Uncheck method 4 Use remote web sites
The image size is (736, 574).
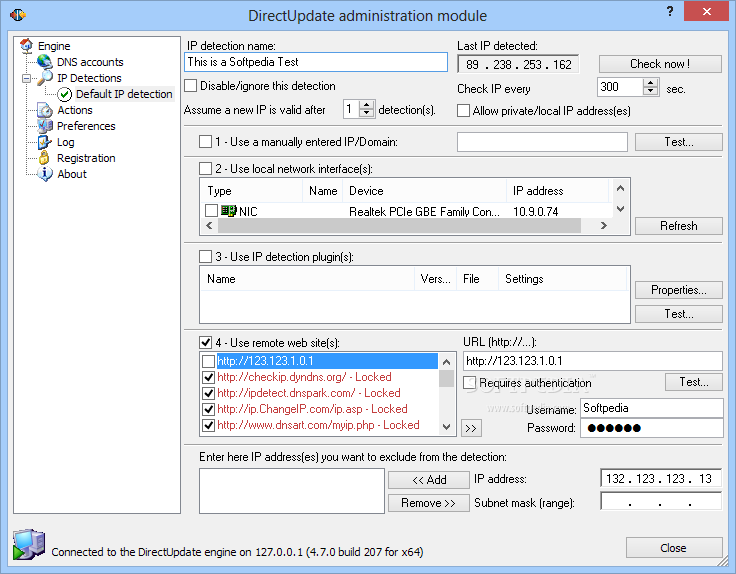click(x=206, y=342)
